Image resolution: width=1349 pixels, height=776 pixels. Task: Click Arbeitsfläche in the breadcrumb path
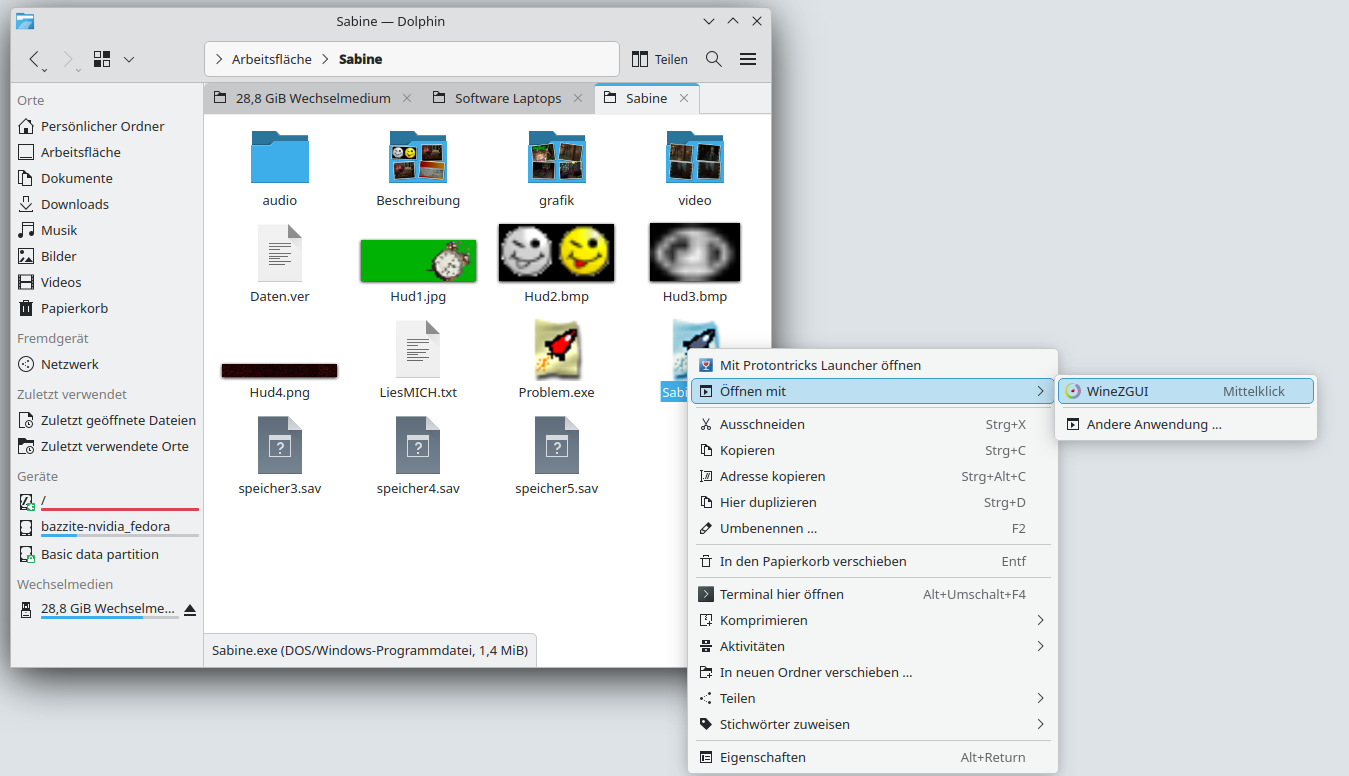pyautogui.click(x=271, y=59)
